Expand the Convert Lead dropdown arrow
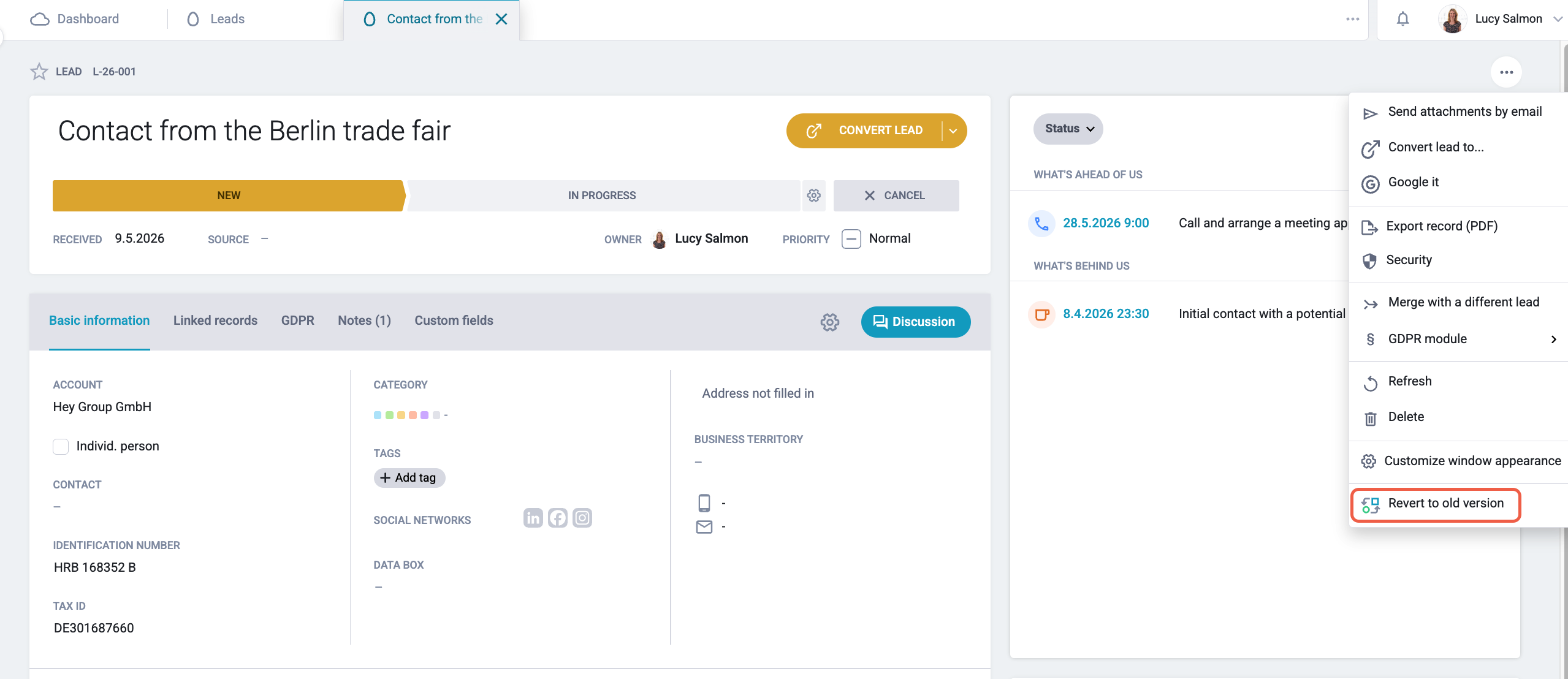 pyautogui.click(x=953, y=131)
